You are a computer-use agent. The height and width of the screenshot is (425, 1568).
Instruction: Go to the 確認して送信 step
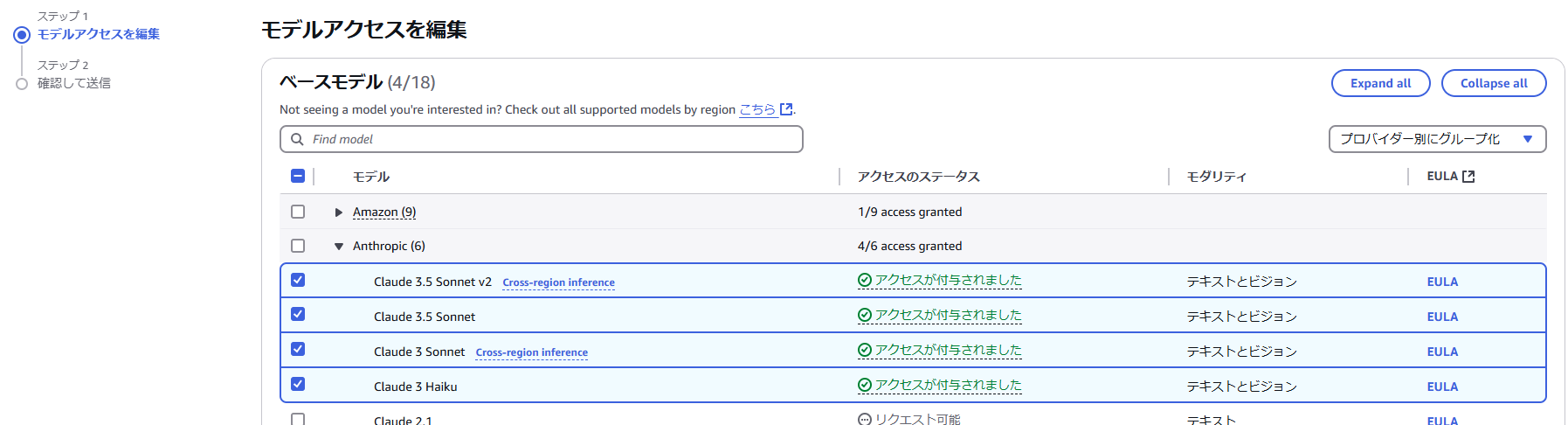coord(74,83)
